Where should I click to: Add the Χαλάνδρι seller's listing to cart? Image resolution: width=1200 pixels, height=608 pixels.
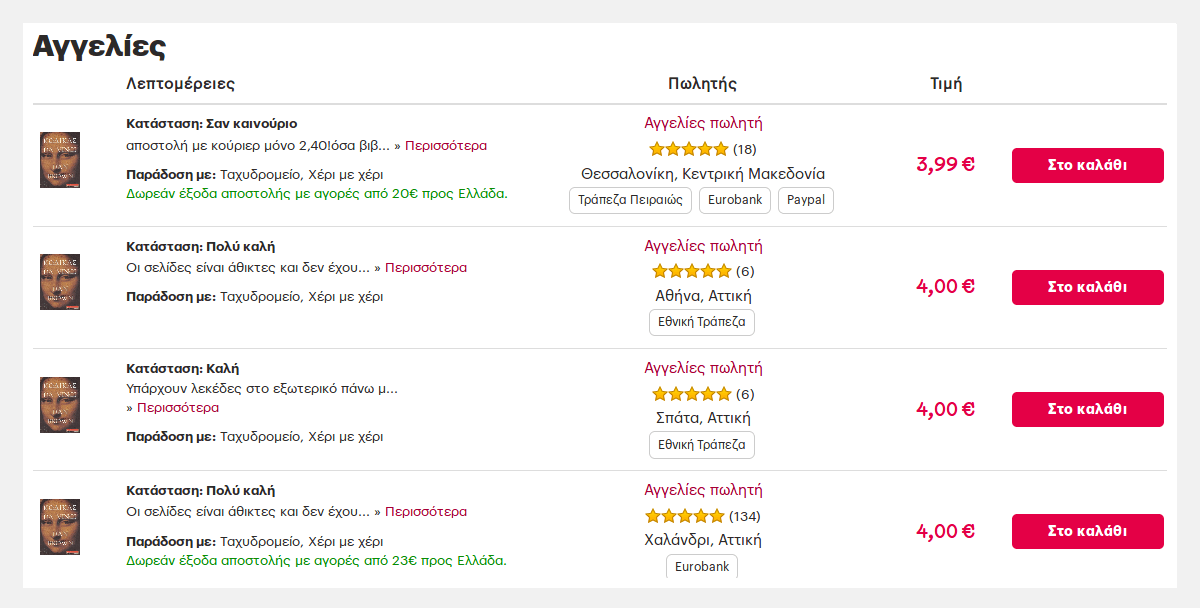[x=1088, y=531]
